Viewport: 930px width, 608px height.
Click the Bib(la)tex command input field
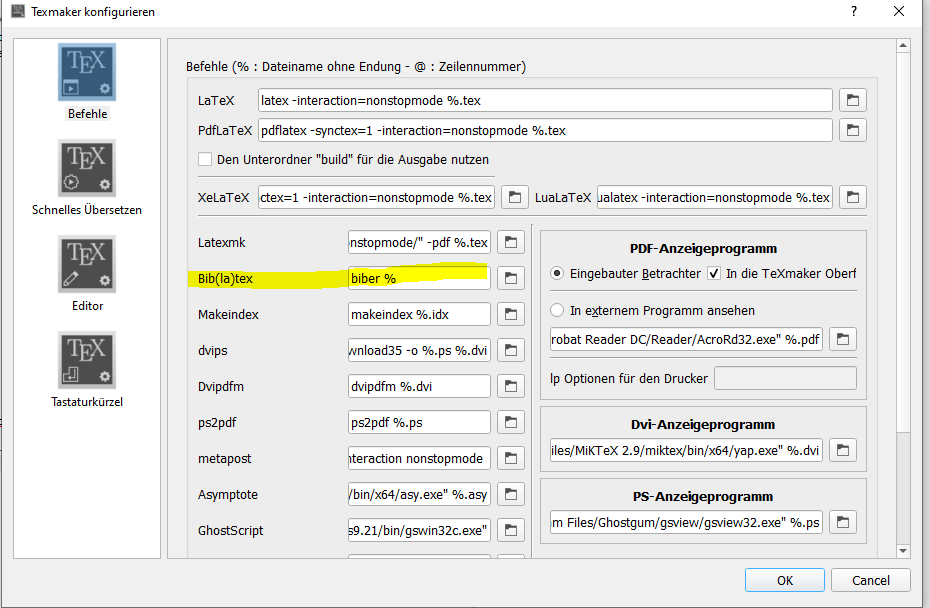click(x=418, y=277)
